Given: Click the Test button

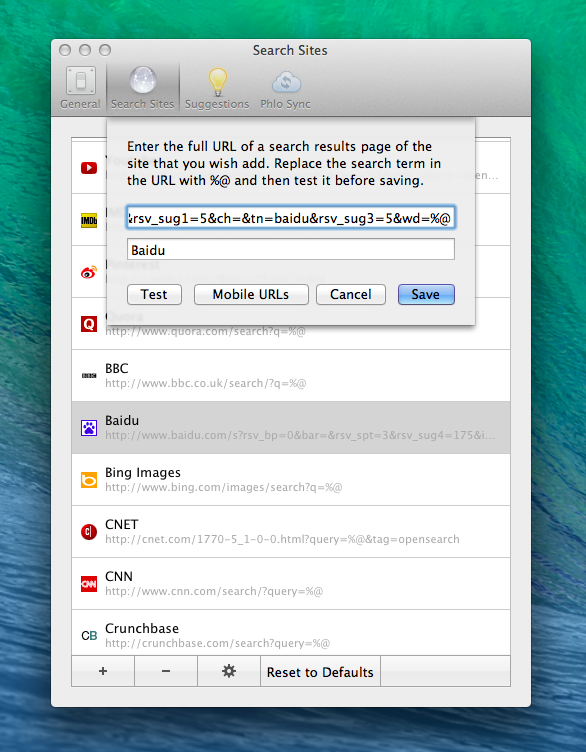Looking at the screenshot, I should (154, 294).
